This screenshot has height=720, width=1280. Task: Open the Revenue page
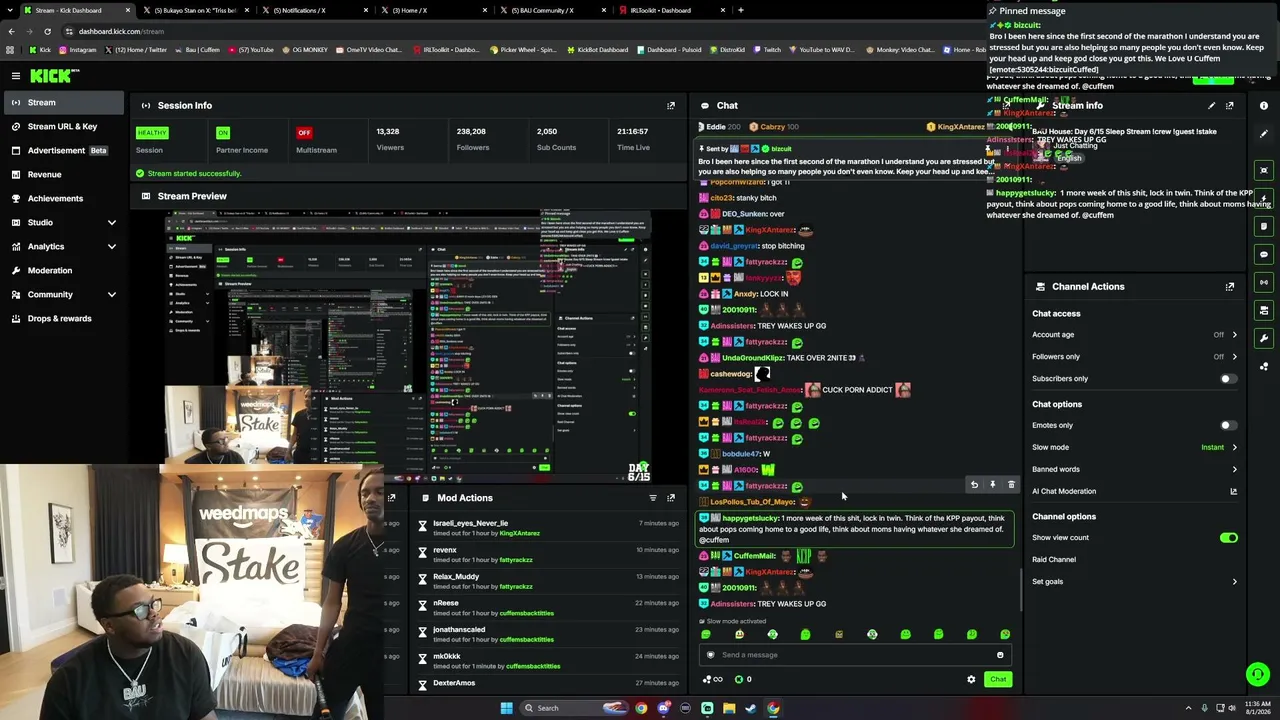point(63,174)
